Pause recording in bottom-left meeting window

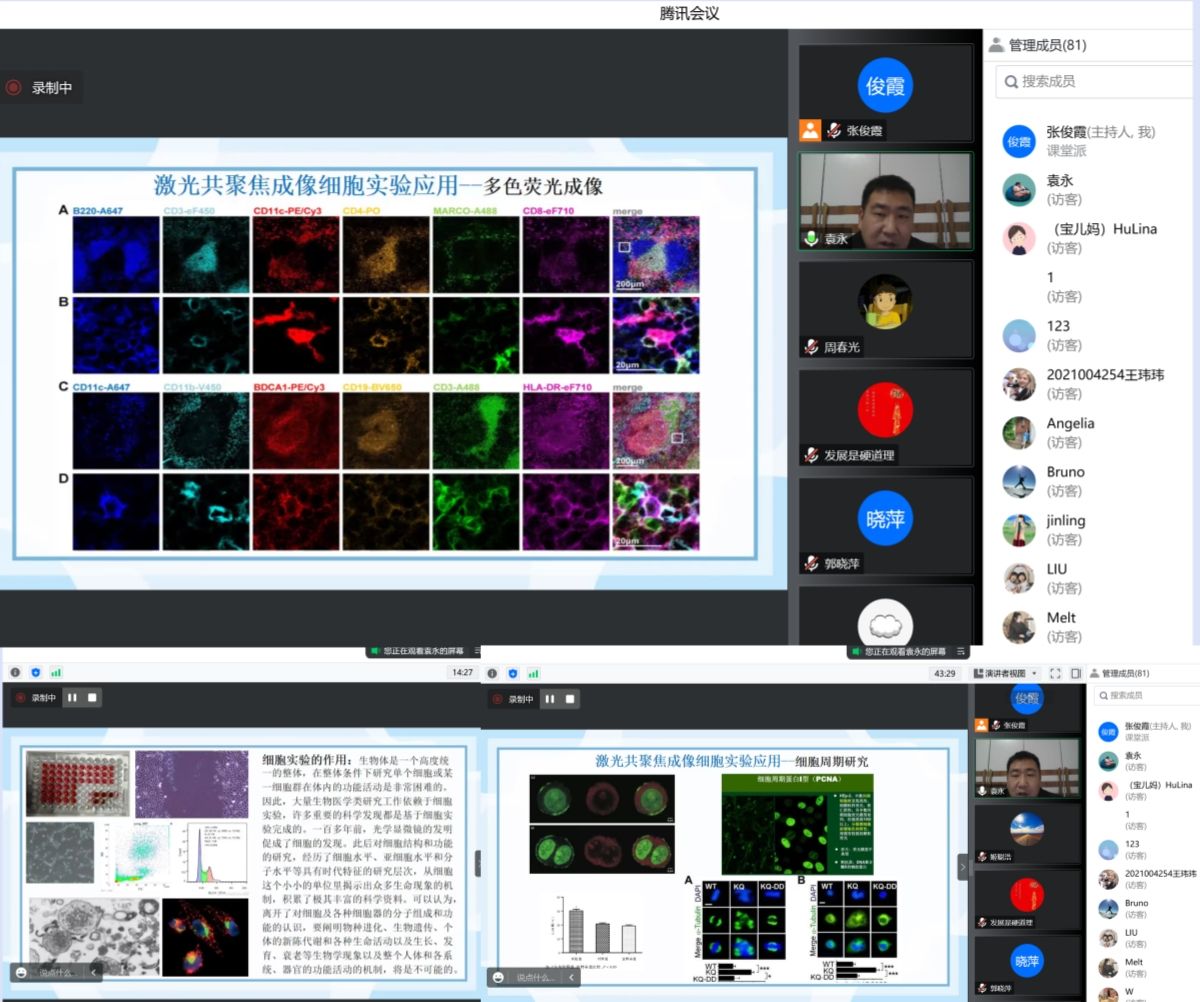(73, 697)
